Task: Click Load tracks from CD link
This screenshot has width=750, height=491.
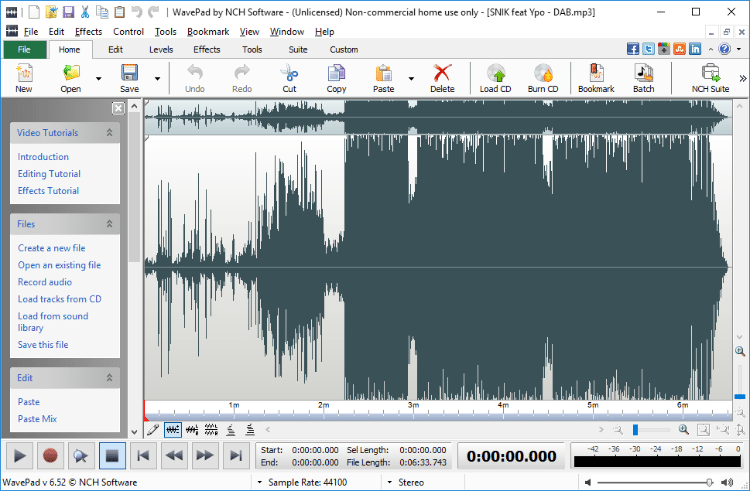Action: tap(59, 299)
